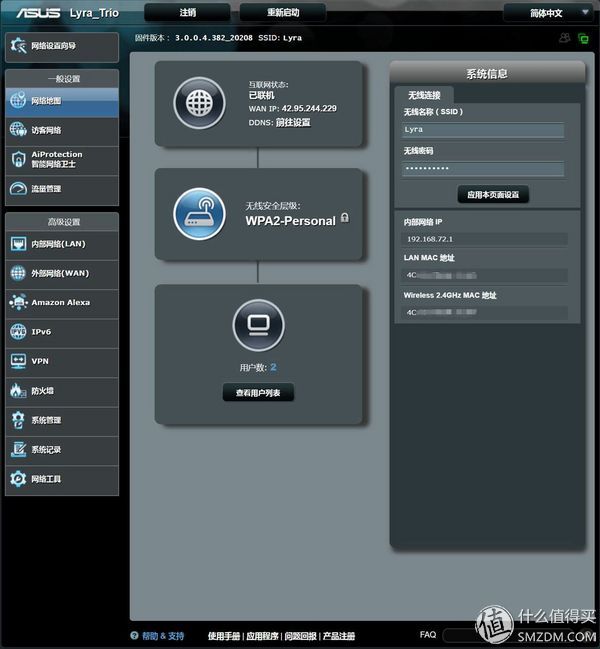600x649 pixels.
Task: Click the LAN IP value 192.168.72.1
Action: [x=430, y=239]
